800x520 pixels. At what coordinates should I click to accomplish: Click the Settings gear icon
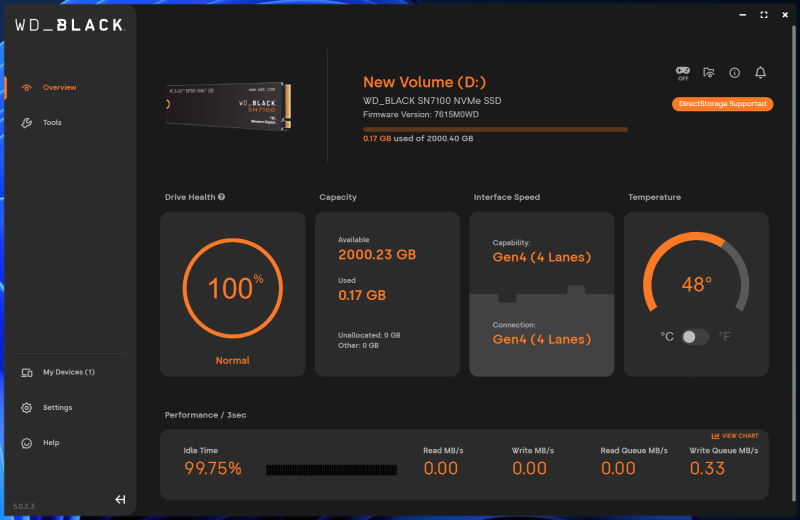click(27, 408)
